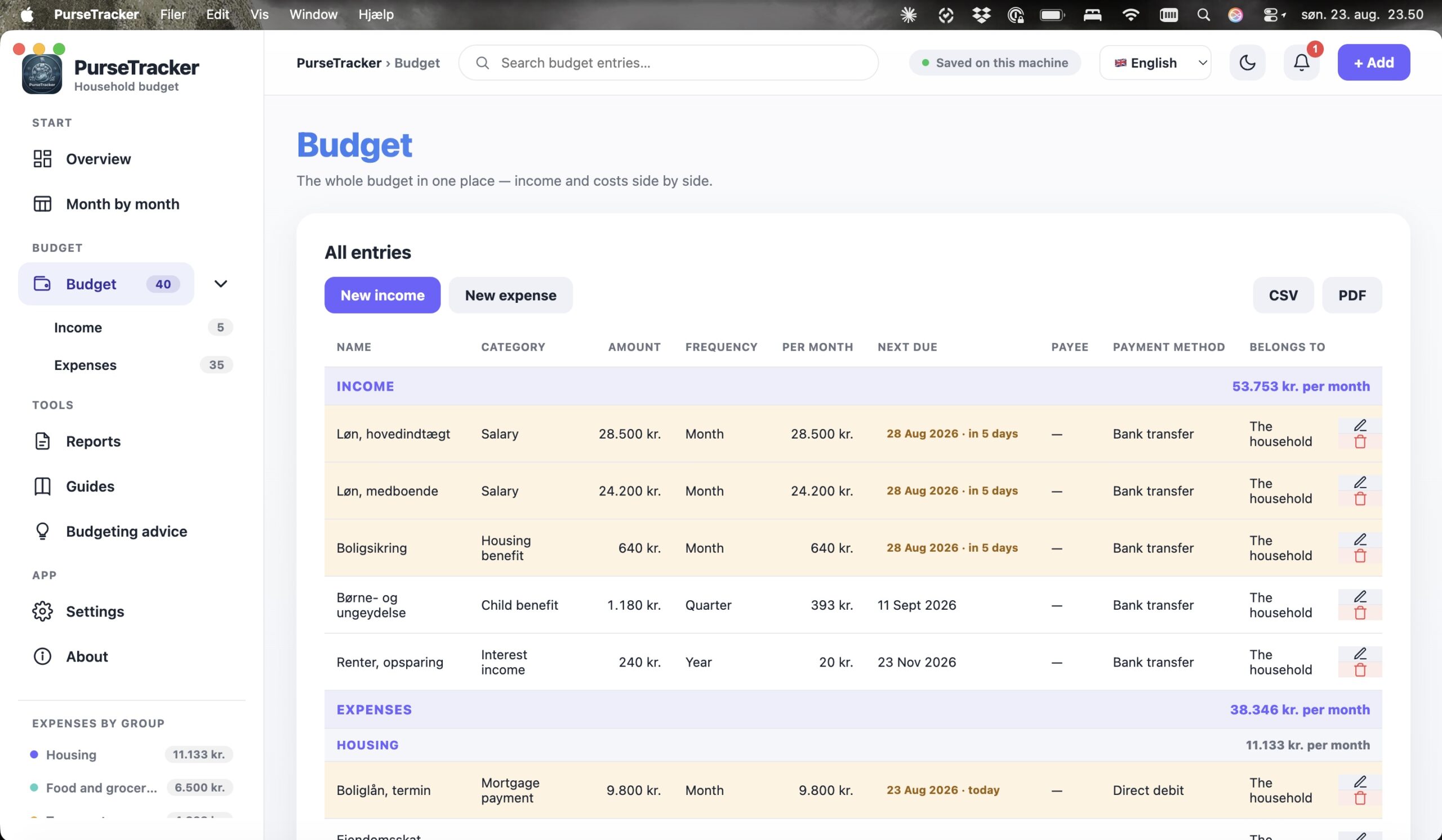Open the English language dropdown
The height and width of the screenshot is (840, 1442).
pos(1155,62)
